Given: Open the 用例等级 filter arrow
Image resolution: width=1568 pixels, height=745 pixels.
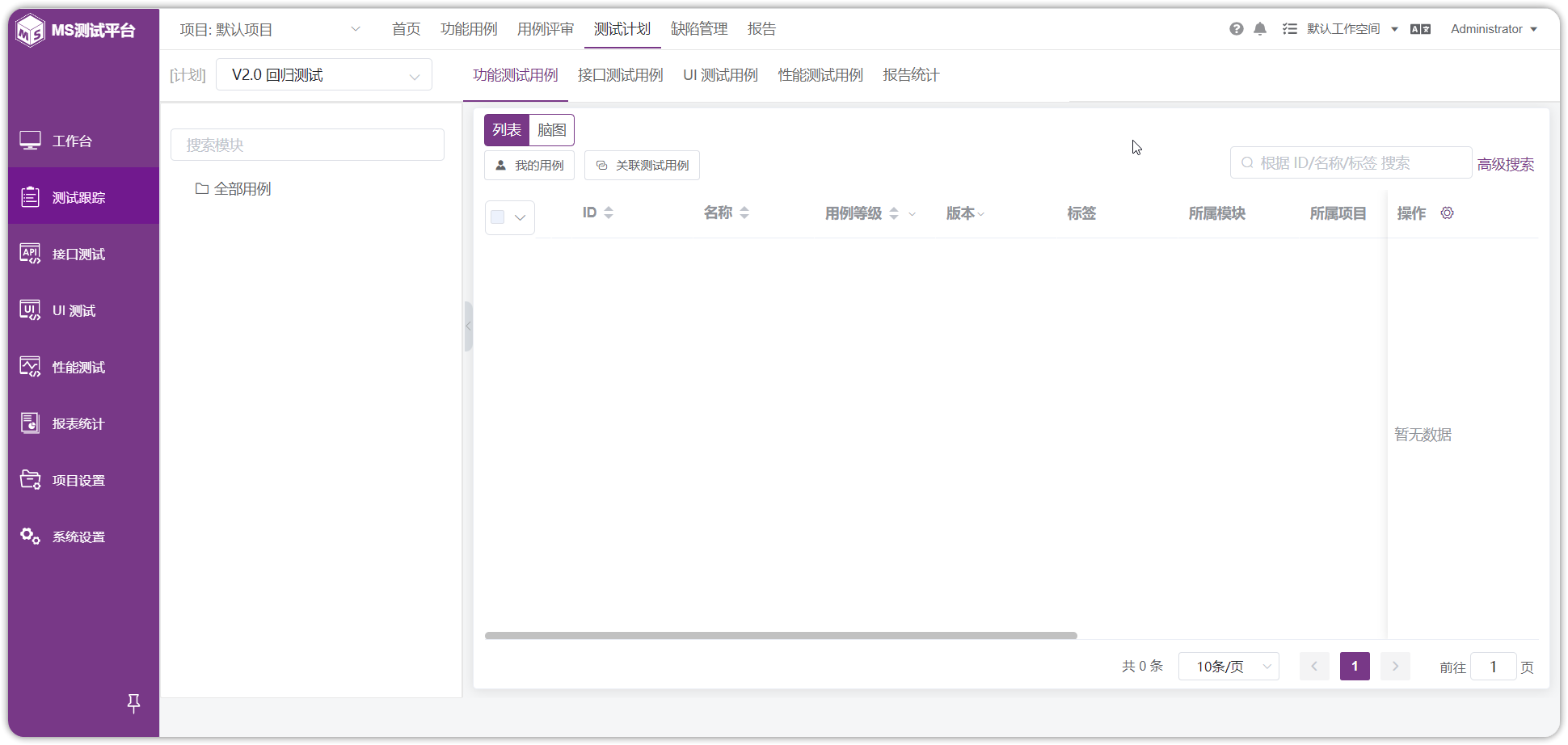Looking at the screenshot, I should click(913, 214).
